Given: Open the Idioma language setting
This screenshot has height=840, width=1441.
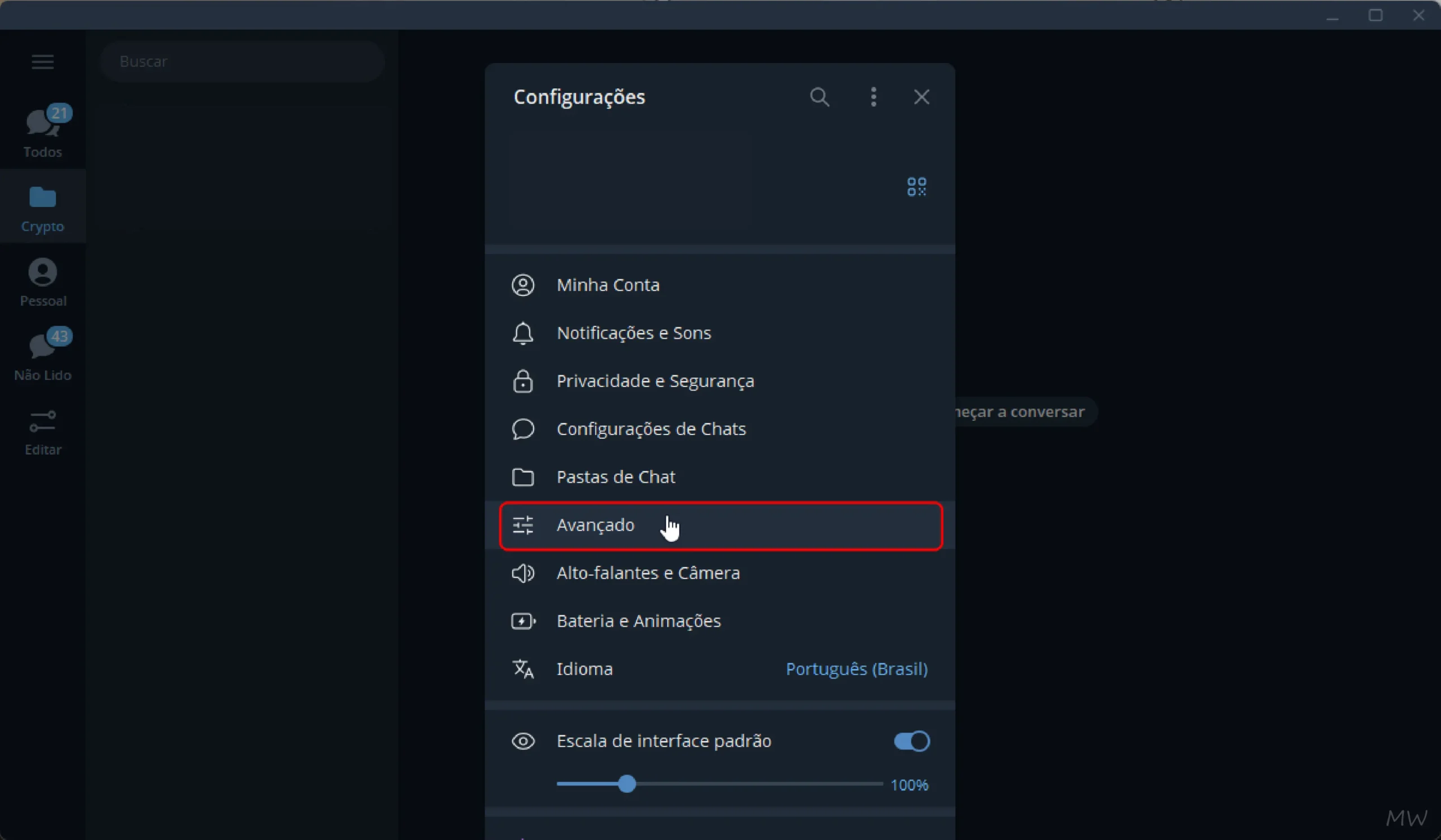Looking at the screenshot, I should pyautogui.click(x=720, y=668).
